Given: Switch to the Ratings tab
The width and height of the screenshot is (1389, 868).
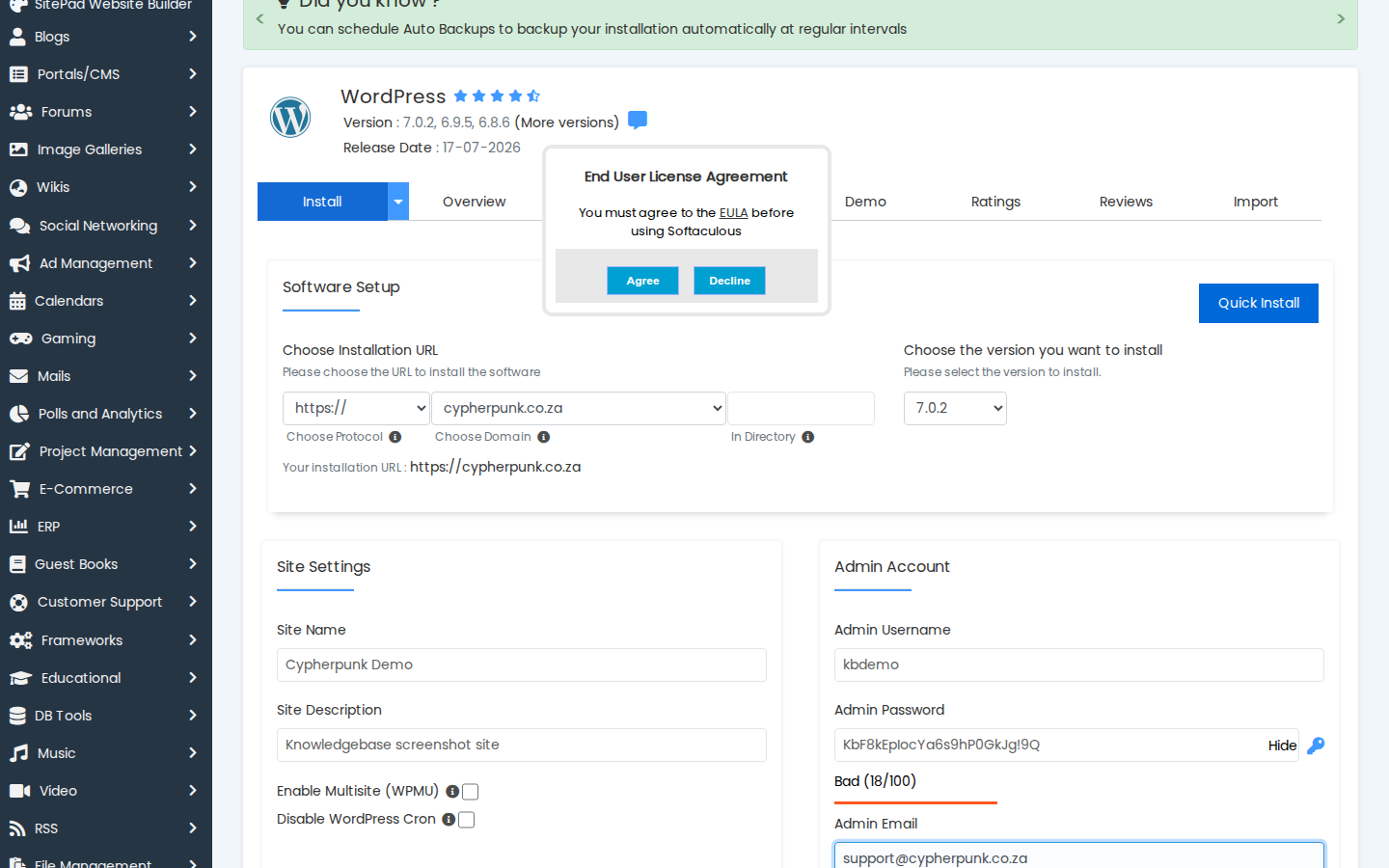Looking at the screenshot, I should coord(995,202).
